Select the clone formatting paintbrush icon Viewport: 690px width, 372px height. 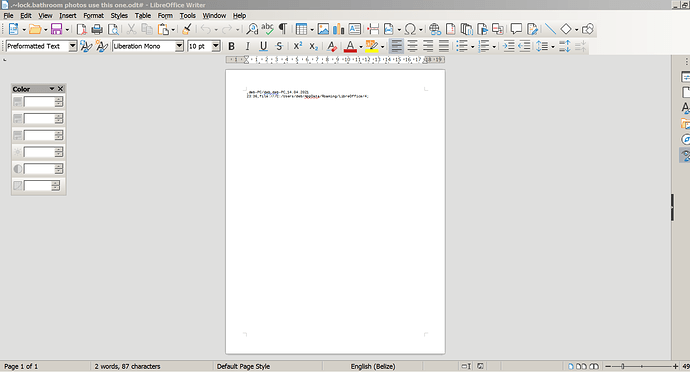click(x=187, y=29)
